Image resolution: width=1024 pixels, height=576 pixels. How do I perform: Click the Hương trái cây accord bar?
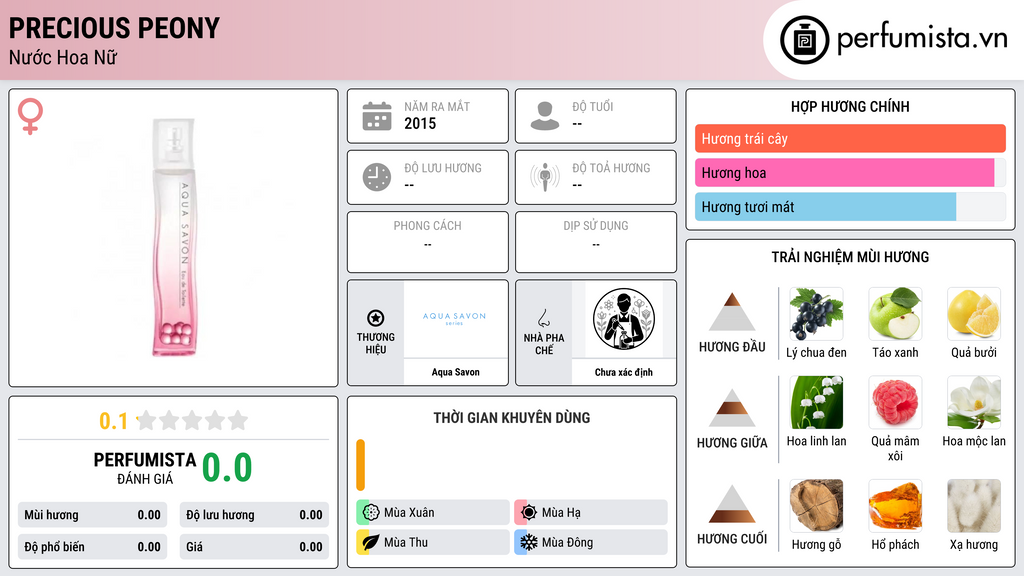tap(850, 138)
